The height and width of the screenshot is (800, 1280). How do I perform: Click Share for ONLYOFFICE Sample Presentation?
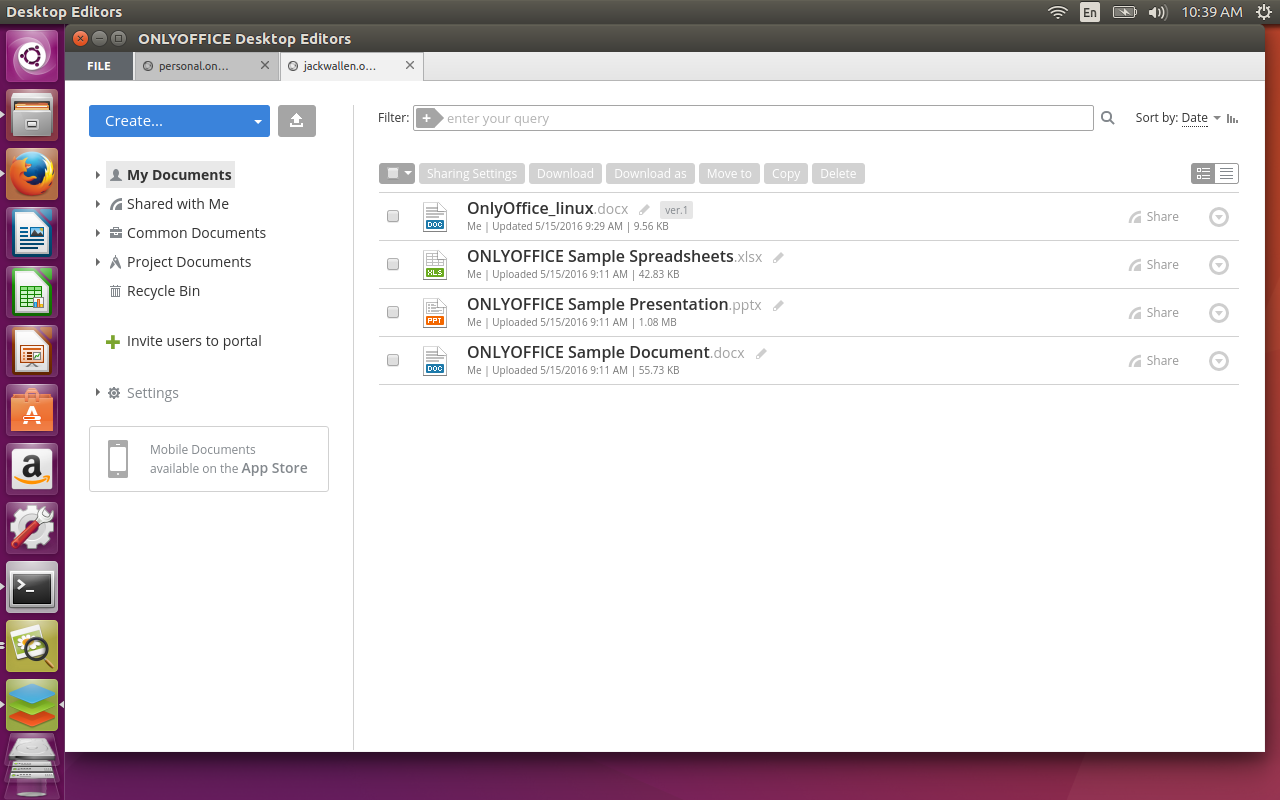click(x=1154, y=312)
